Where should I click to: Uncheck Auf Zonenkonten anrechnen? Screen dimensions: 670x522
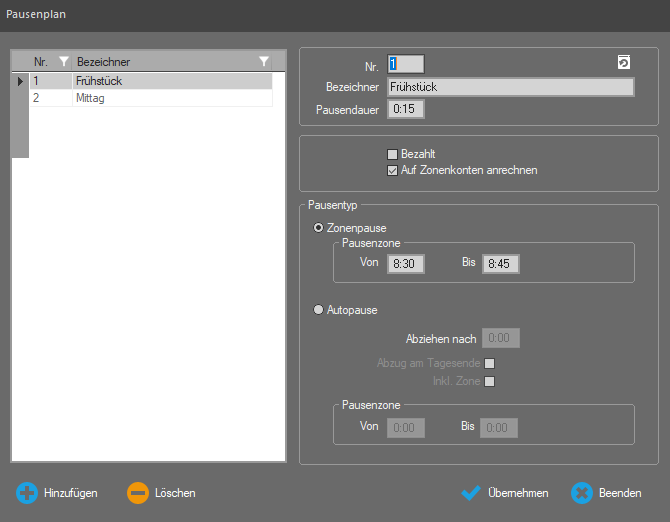393,171
